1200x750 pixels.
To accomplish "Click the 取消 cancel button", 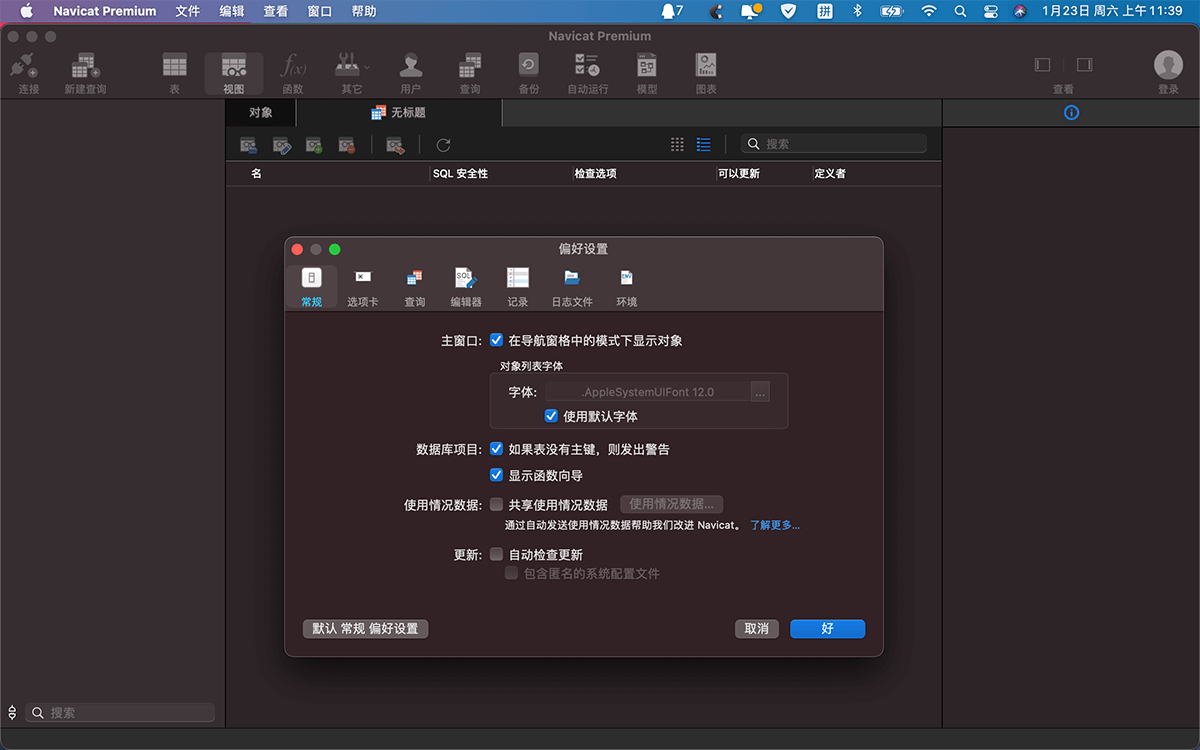I will click(x=757, y=629).
